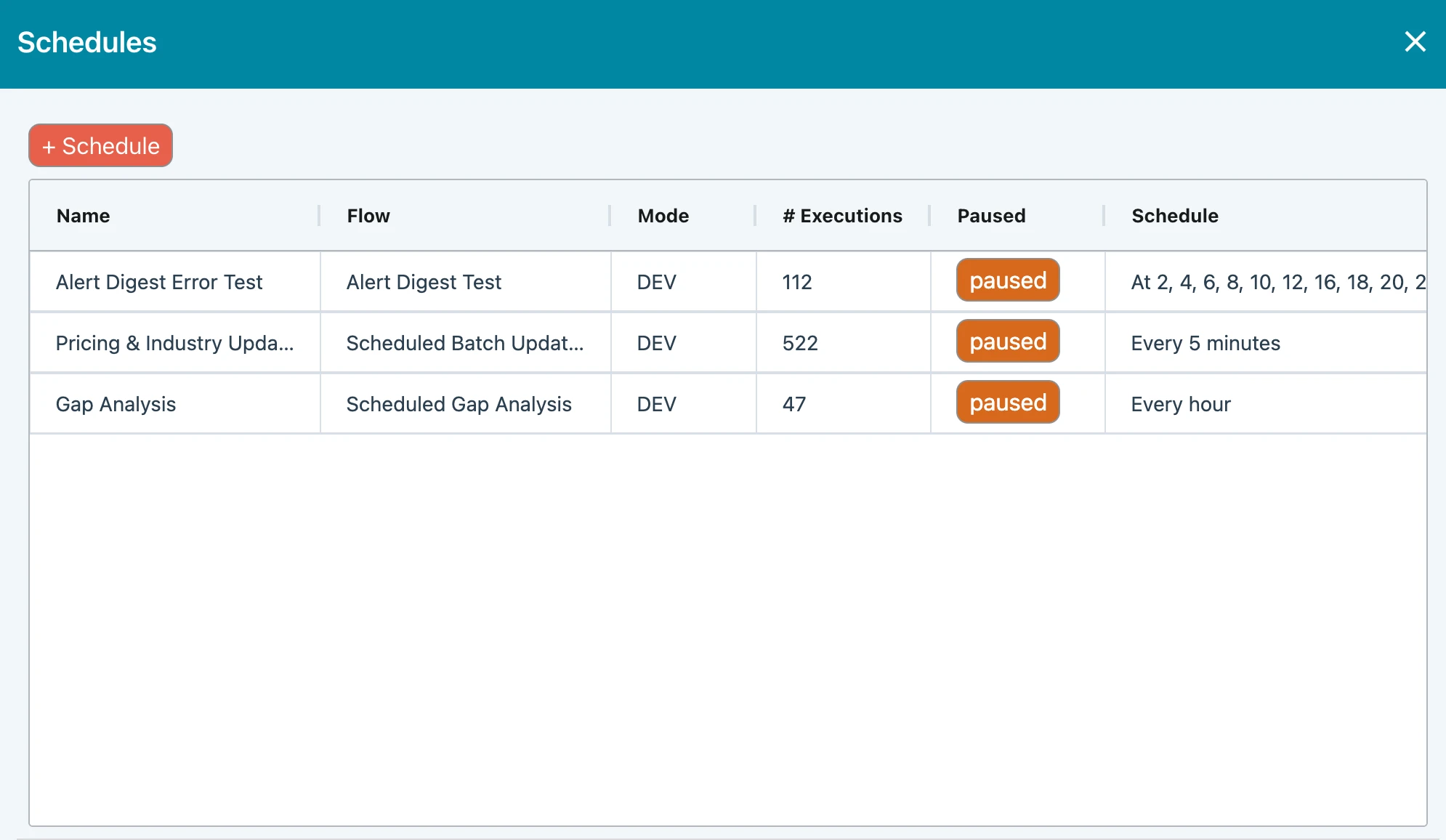Sort by # Executions column header
This screenshot has height=840, width=1446.
coord(842,216)
